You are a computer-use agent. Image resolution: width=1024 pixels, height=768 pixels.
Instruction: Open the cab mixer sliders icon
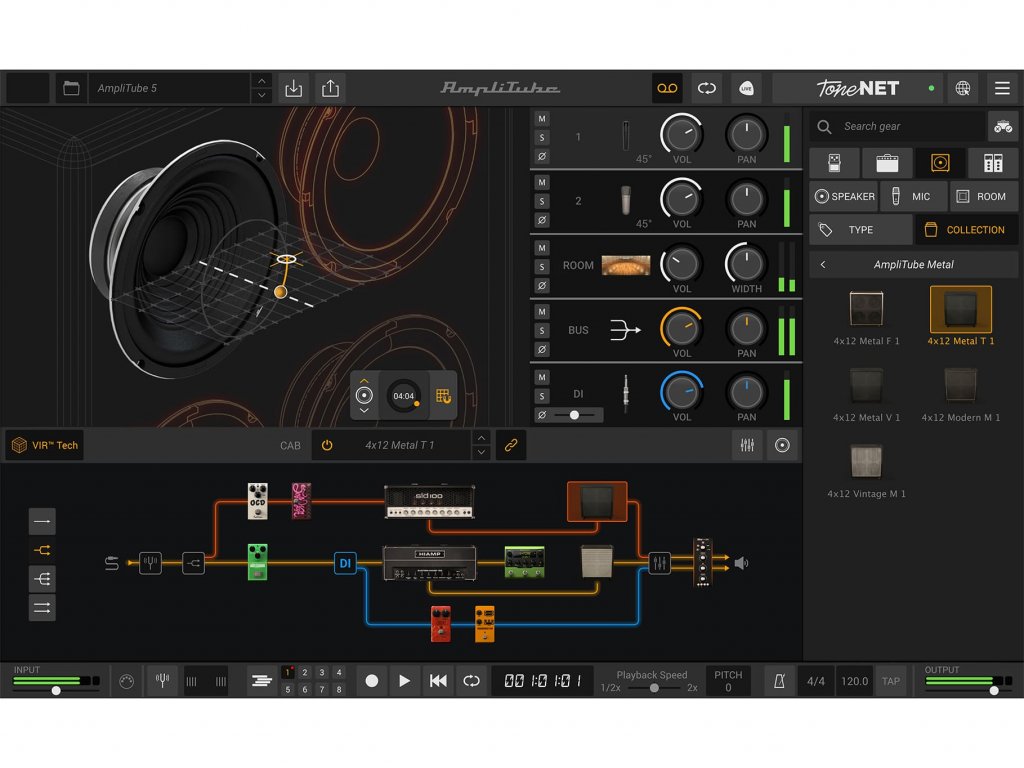[747, 445]
